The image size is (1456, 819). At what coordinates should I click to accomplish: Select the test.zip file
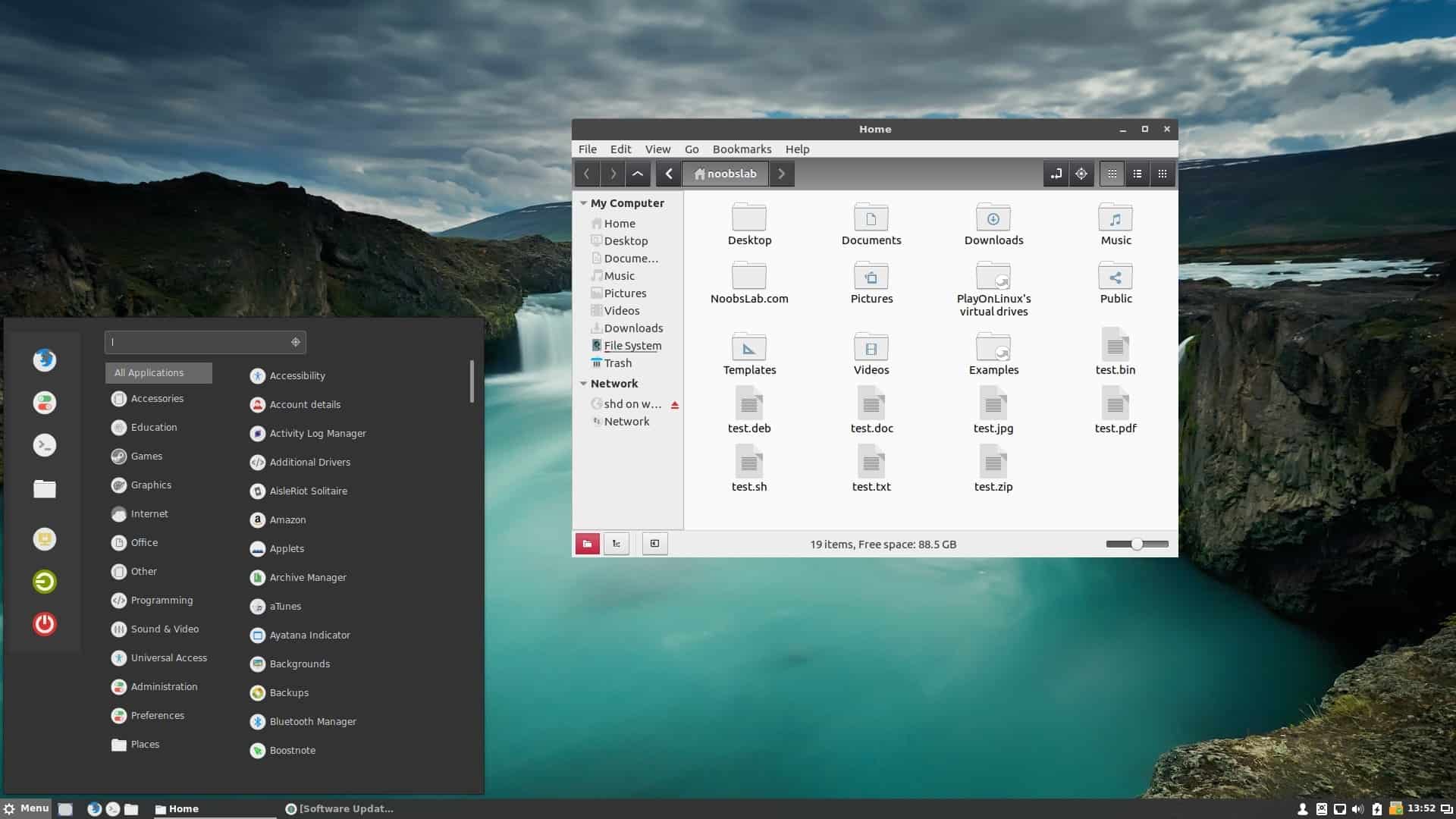pos(993,469)
